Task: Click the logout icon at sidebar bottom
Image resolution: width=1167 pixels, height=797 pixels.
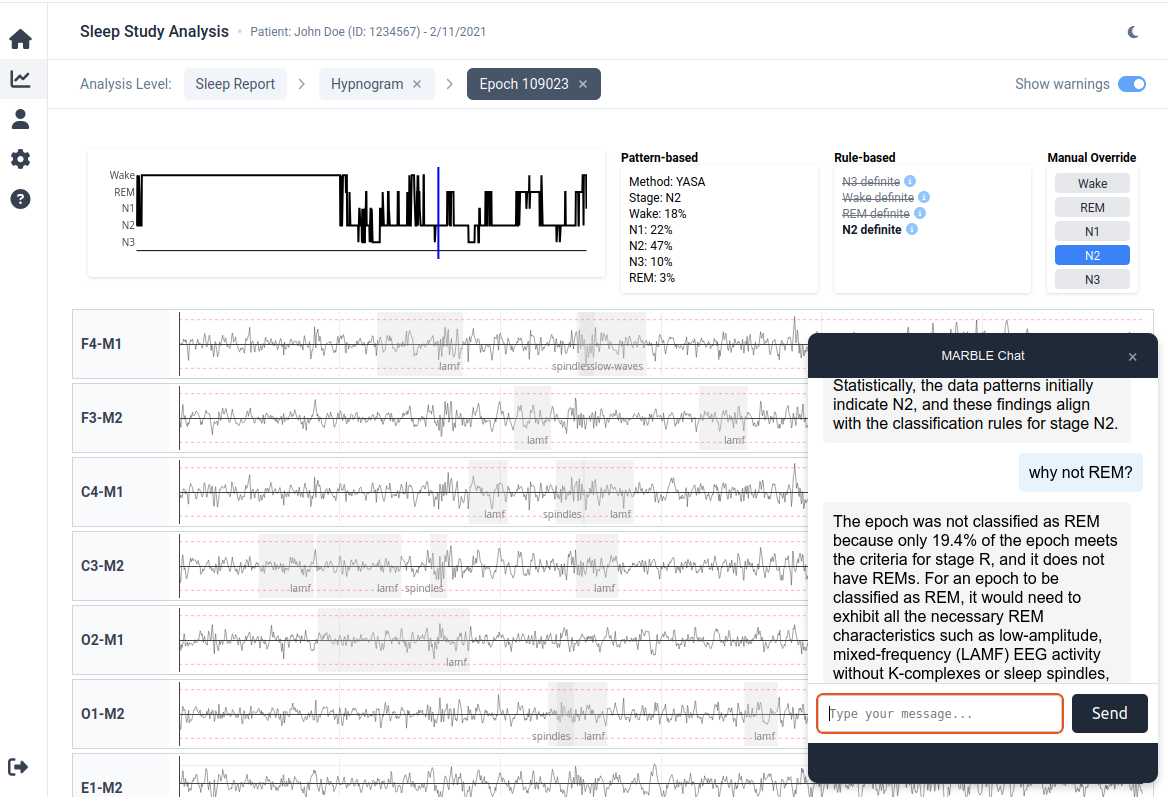Action: point(18,766)
